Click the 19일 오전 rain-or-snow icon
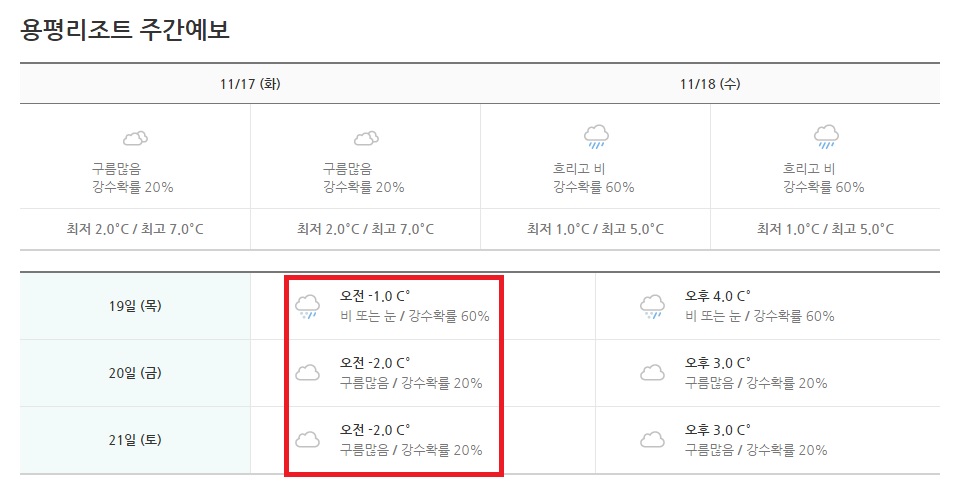Screen dimensions: 953x494 tap(308, 306)
